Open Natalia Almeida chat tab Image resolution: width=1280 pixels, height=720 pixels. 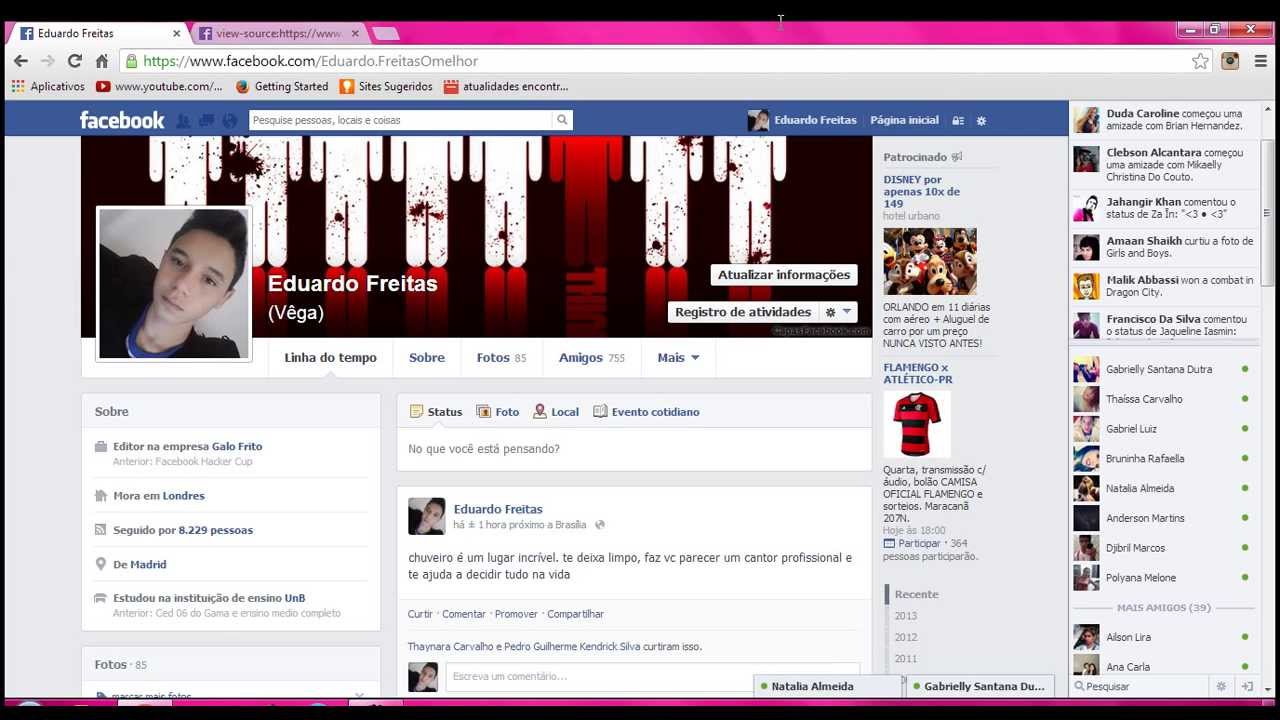click(x=828, y=687)
